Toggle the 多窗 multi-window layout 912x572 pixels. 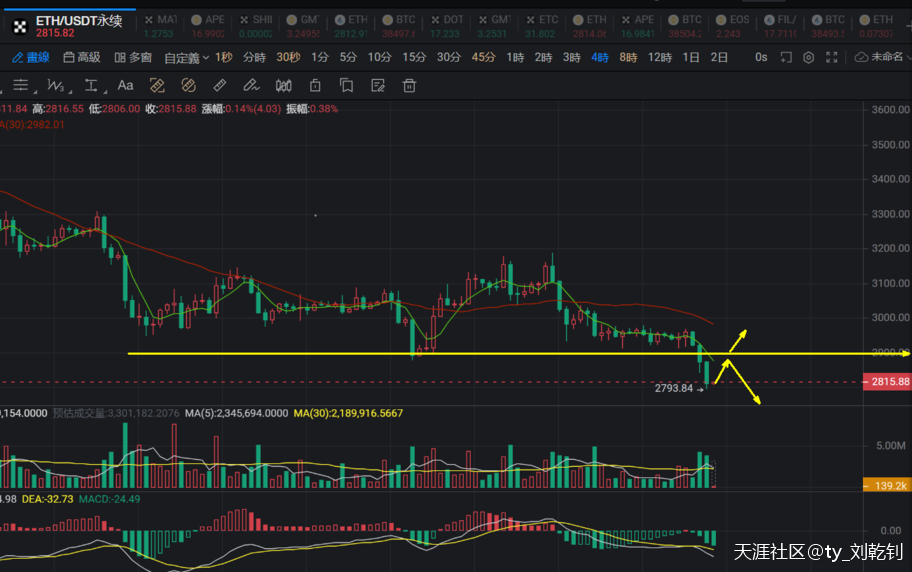134,57
